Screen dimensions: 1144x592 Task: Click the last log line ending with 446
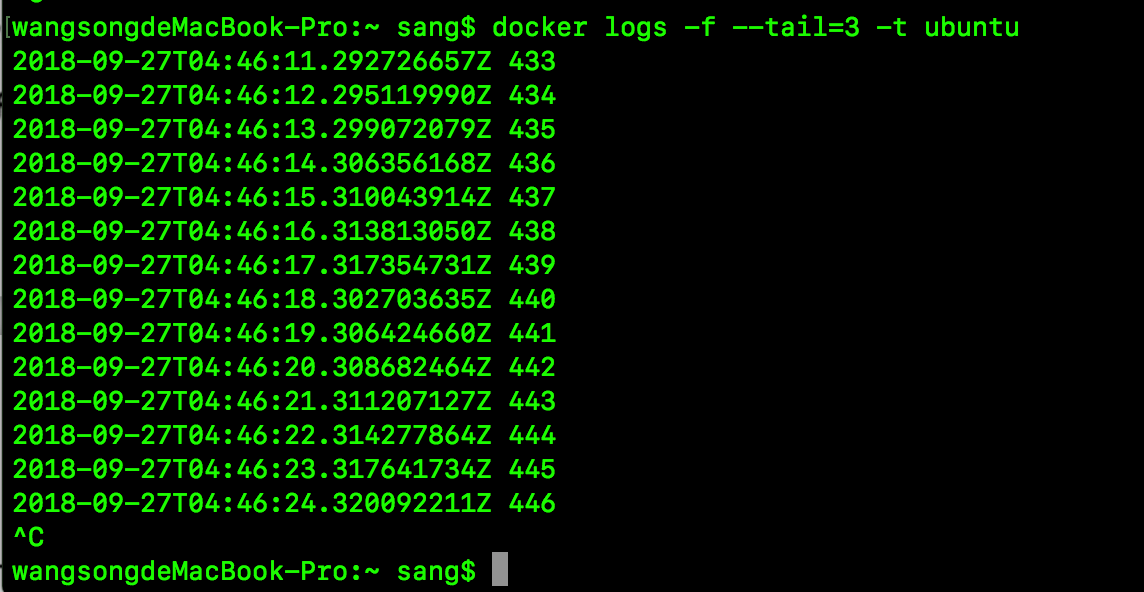[283, 503]
